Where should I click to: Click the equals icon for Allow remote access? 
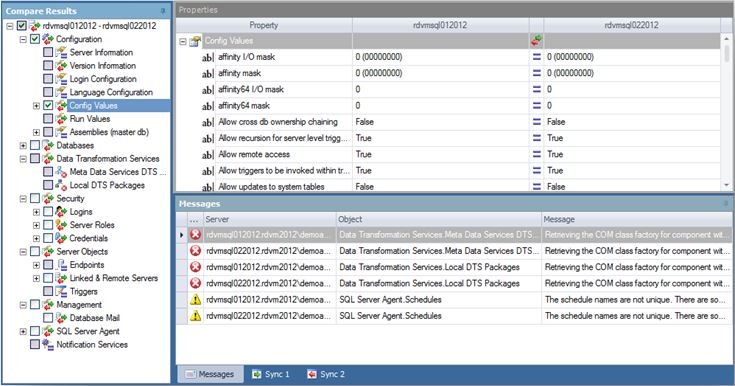coord(537,154)
